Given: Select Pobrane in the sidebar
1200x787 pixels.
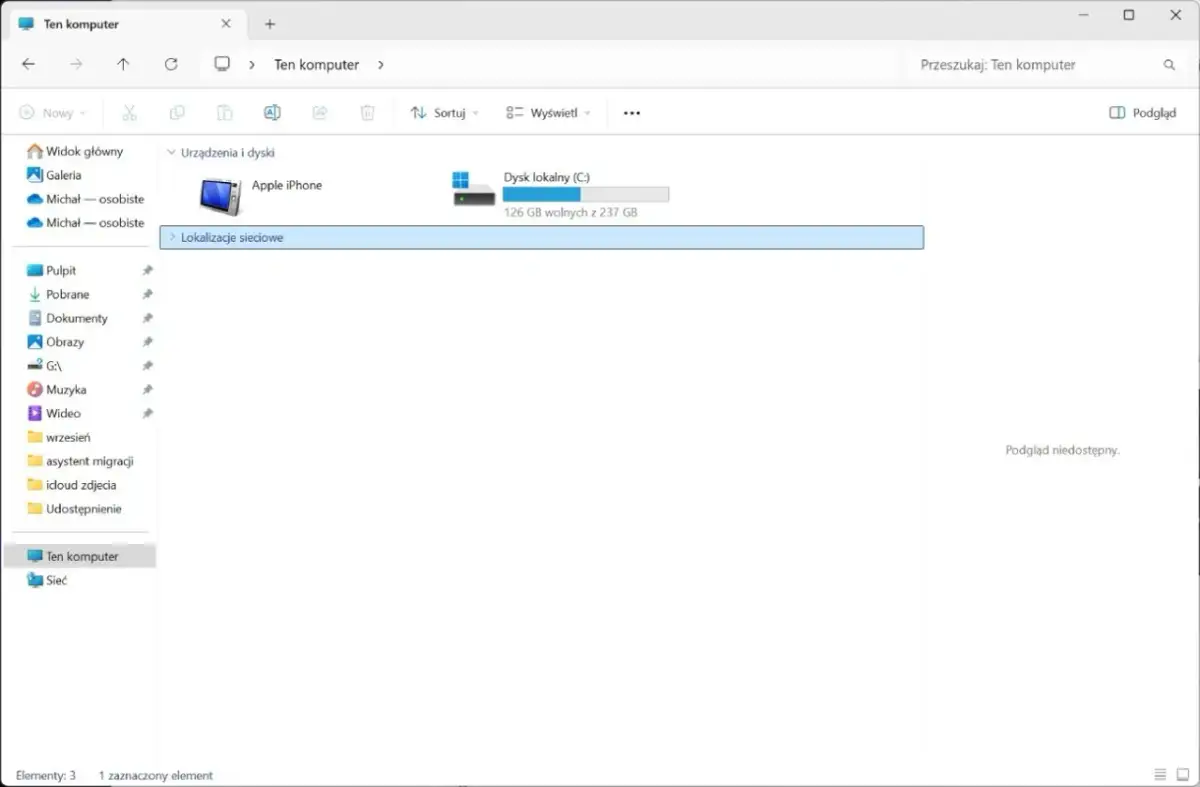Looking at the screenshot, I should click(x=67, y=294).
